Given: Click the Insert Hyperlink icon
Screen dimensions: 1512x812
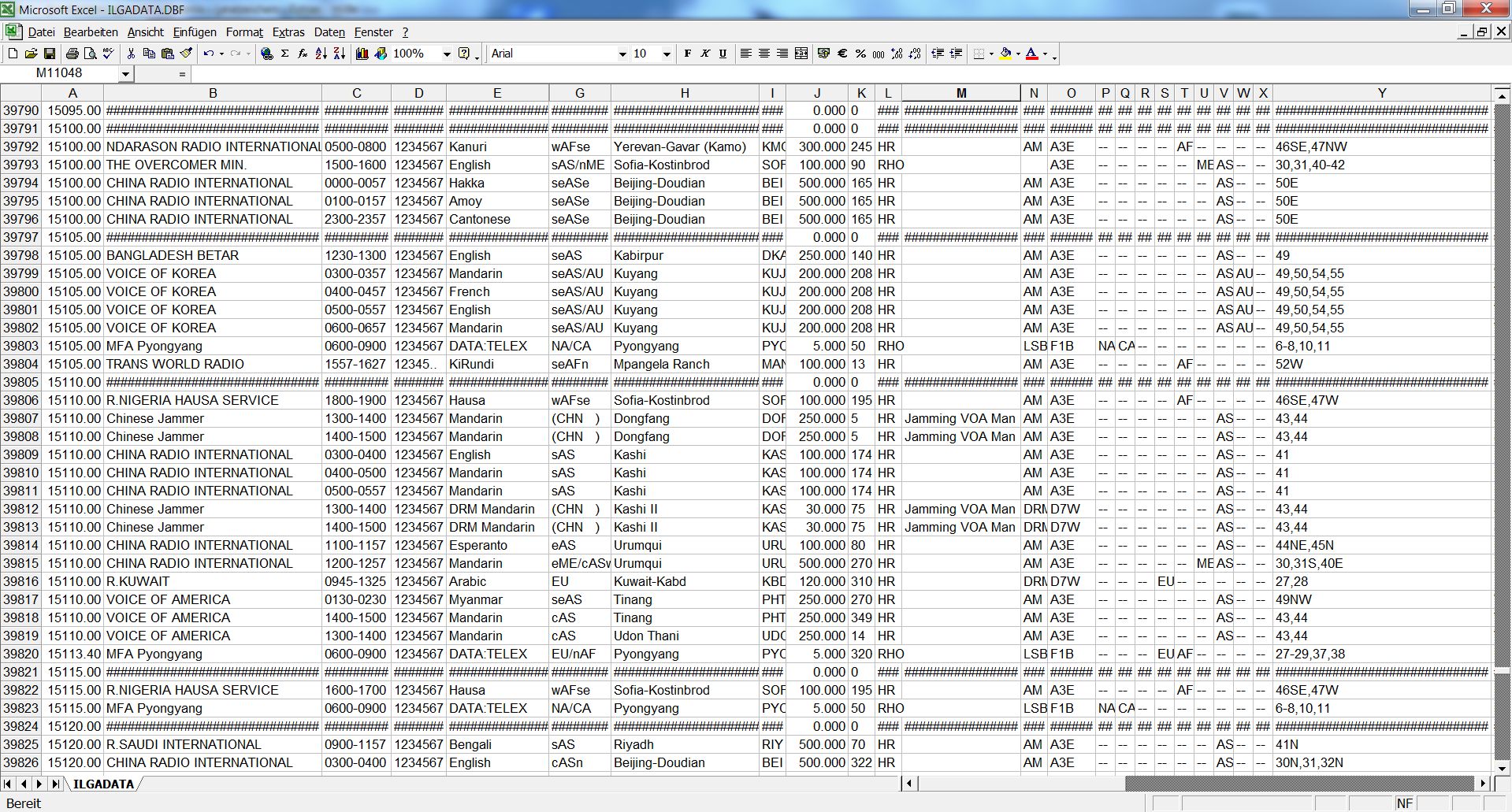Looking at the screenshot, I should [266, 54].
